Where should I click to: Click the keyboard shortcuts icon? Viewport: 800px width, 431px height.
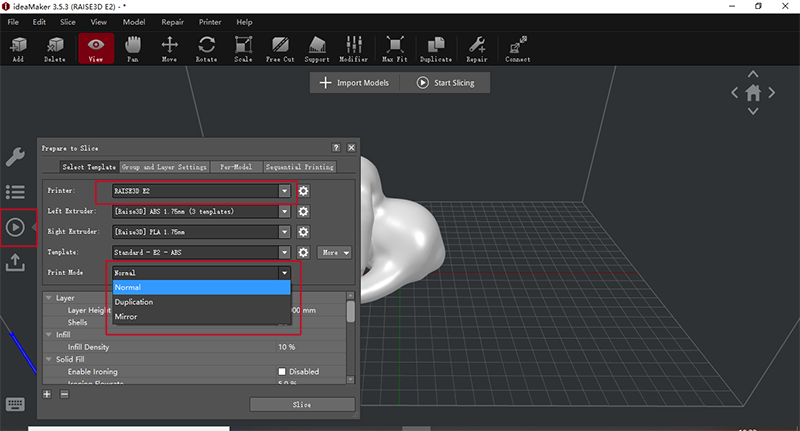(15, 404)
